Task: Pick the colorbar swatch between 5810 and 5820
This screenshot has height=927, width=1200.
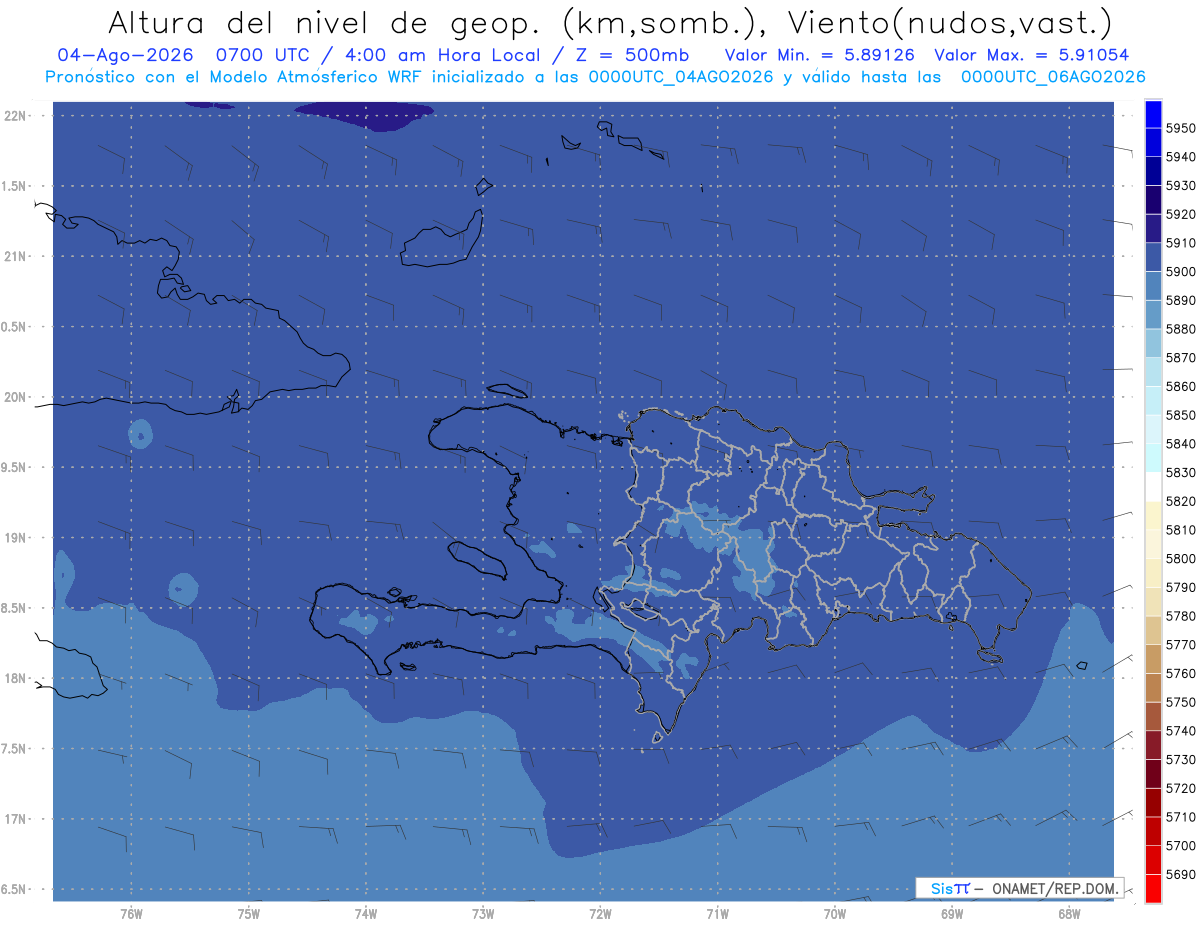Action: coord(1153,516)
